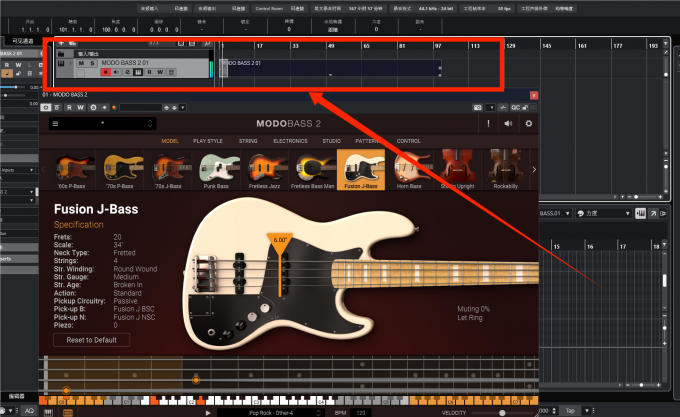Activate the plug-in power button
The width and height of the screenshot is (680, 417).
[46, 108]
